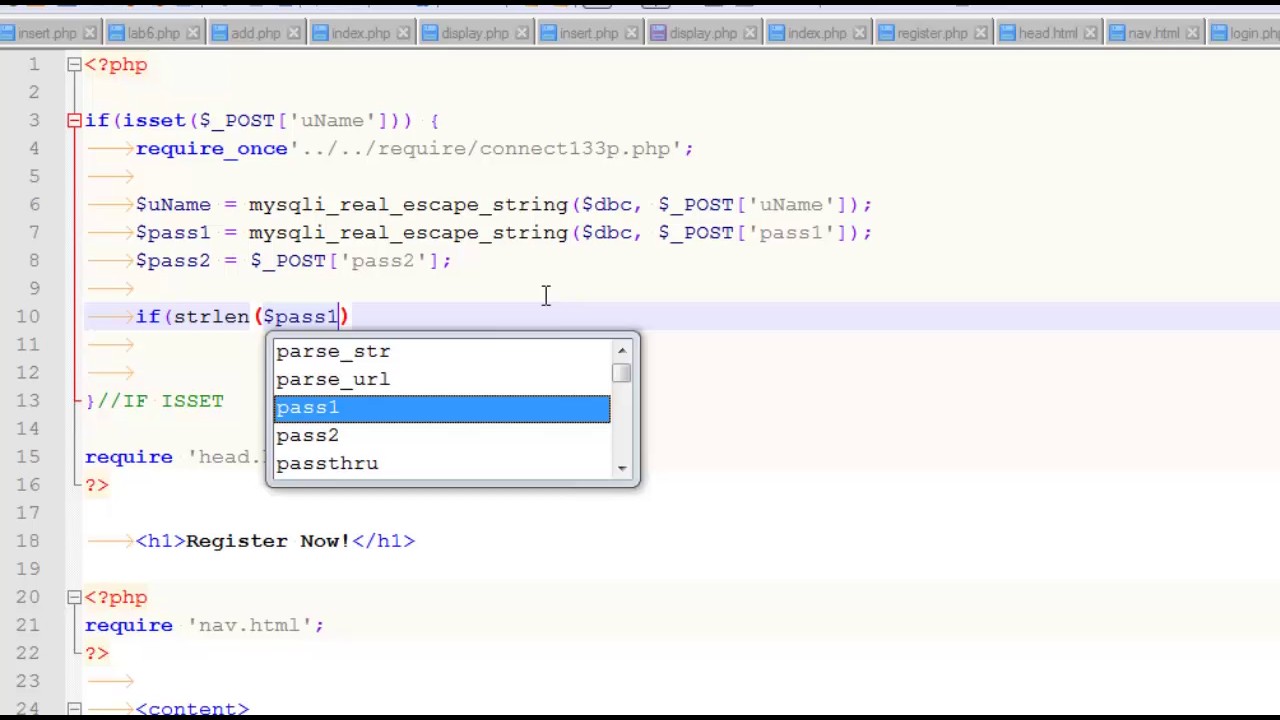Close the lab6.php tab

click(193, 34)
